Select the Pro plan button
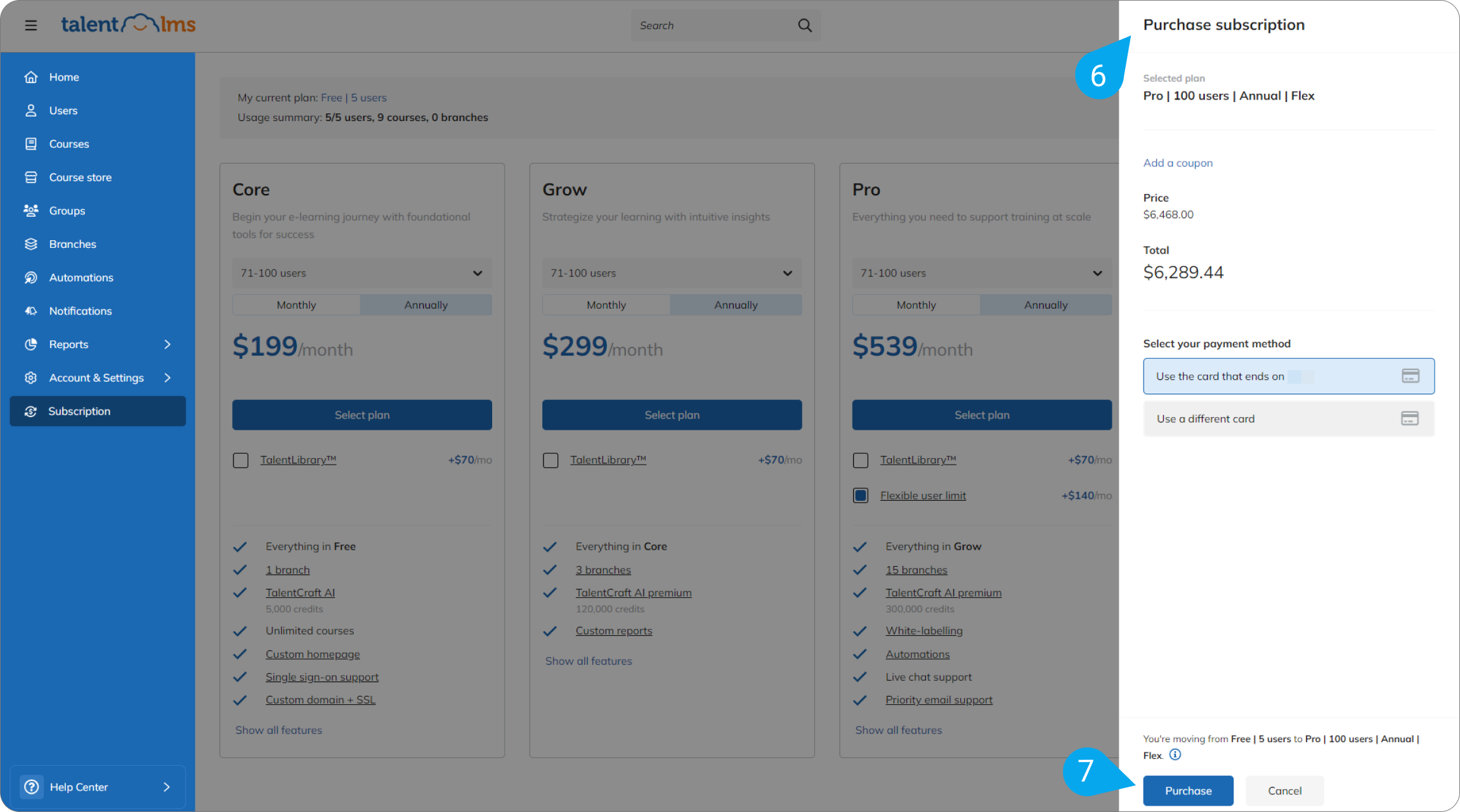Image resolution: width=1460 pixels, height=812 pixels. pos(982,415)
